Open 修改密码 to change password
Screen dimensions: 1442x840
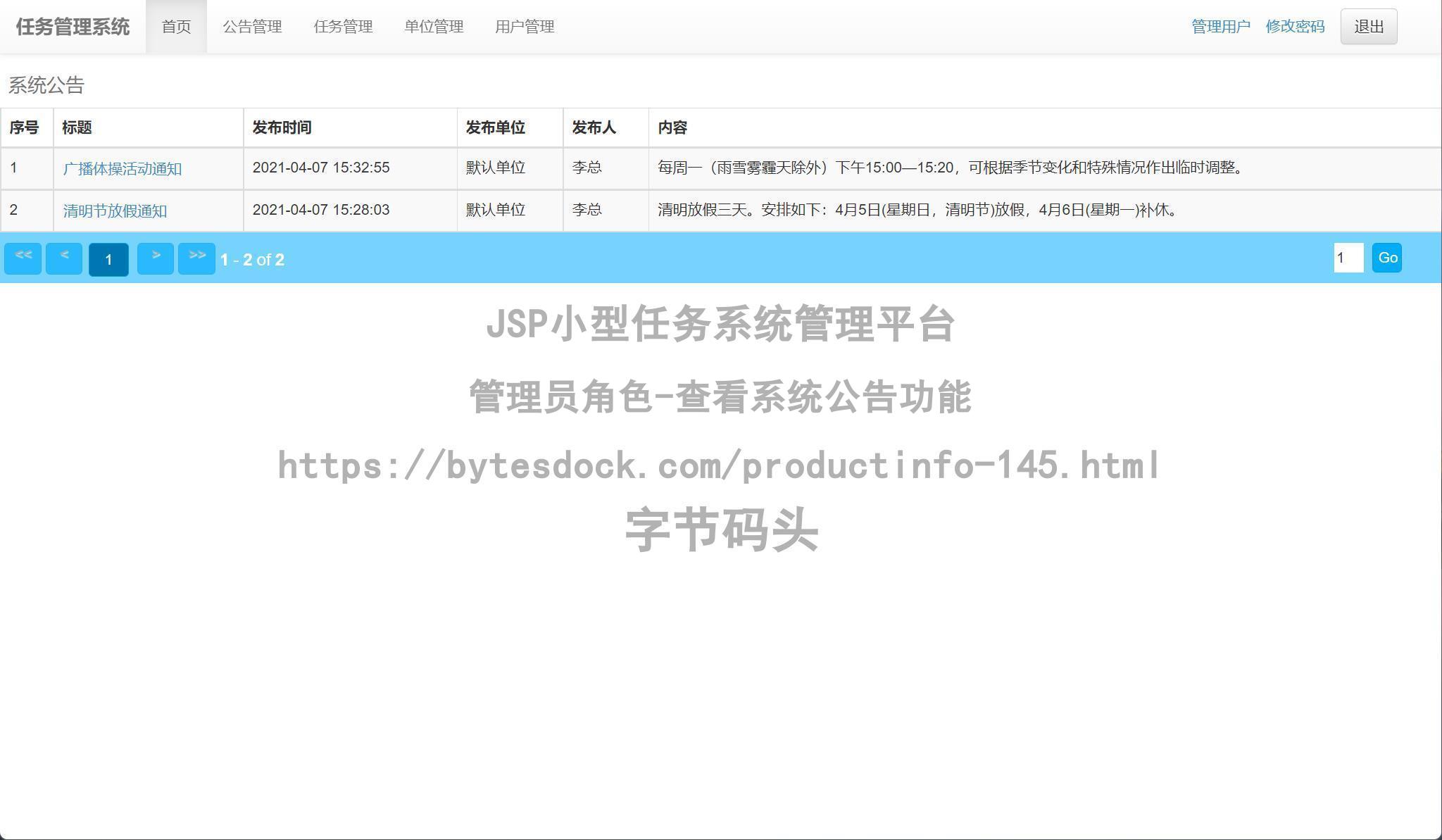1295,25
